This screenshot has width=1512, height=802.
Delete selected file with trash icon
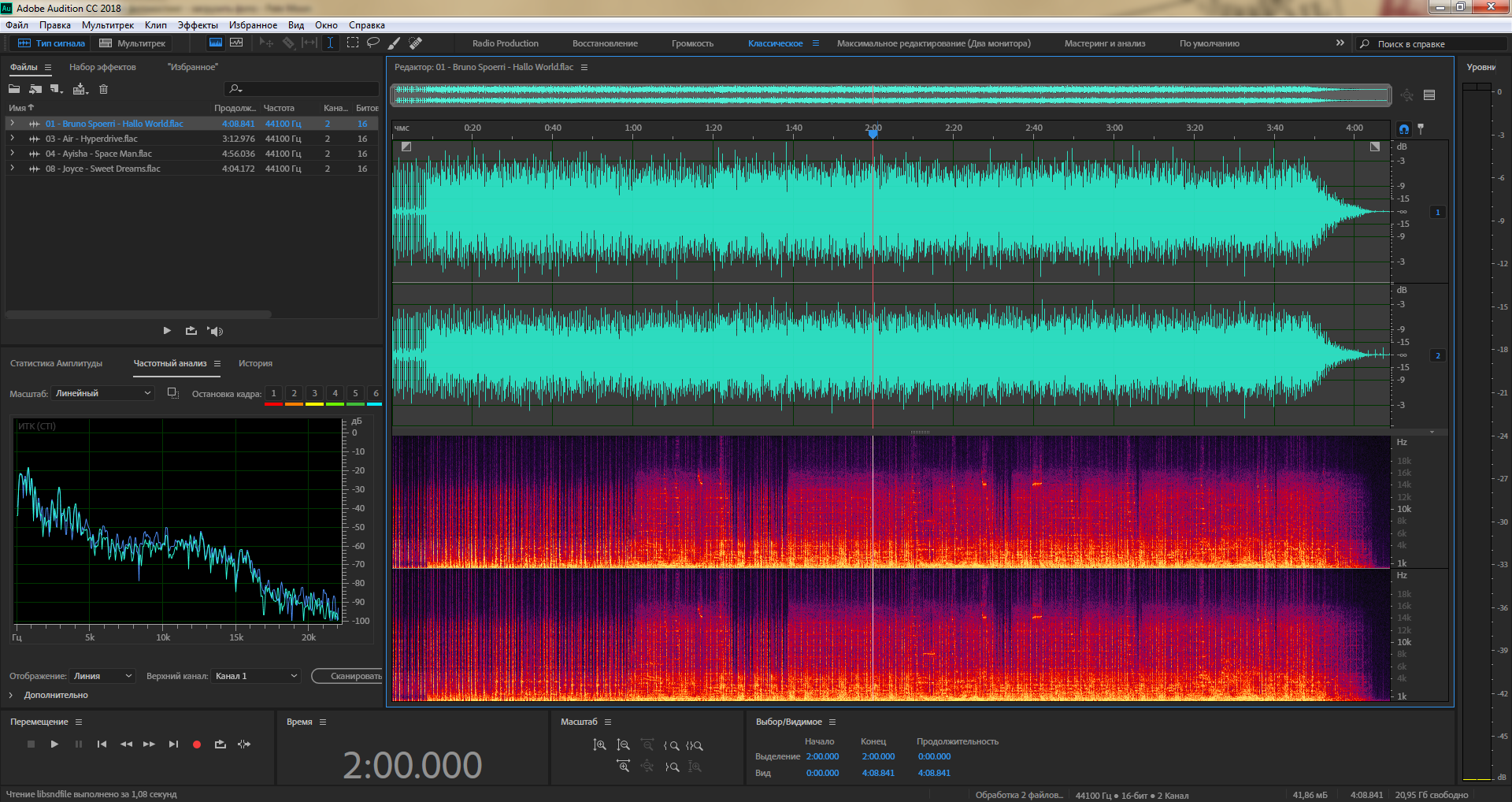click(x=103, y=89)
